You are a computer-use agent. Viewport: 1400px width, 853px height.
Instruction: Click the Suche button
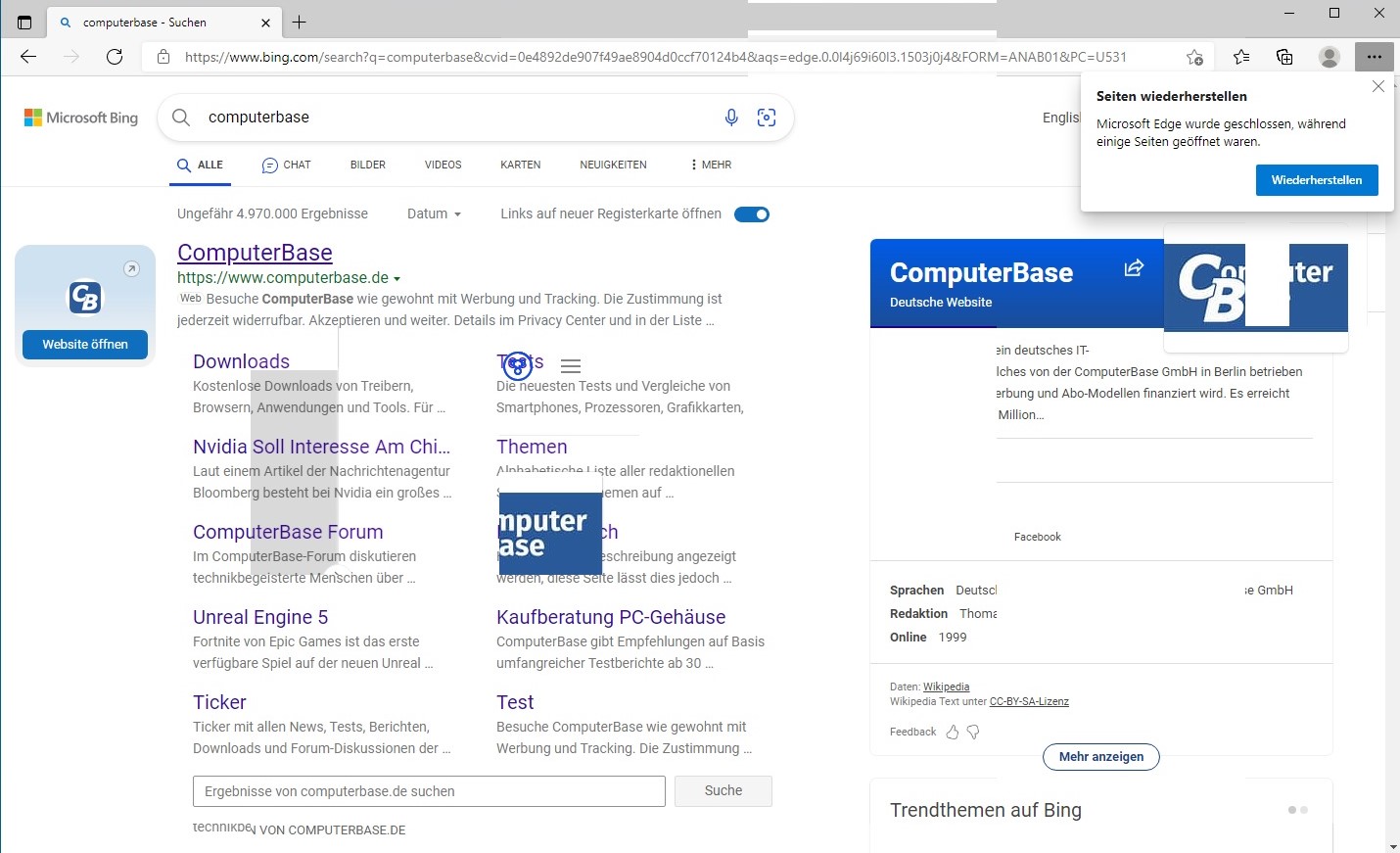(723, 791)
